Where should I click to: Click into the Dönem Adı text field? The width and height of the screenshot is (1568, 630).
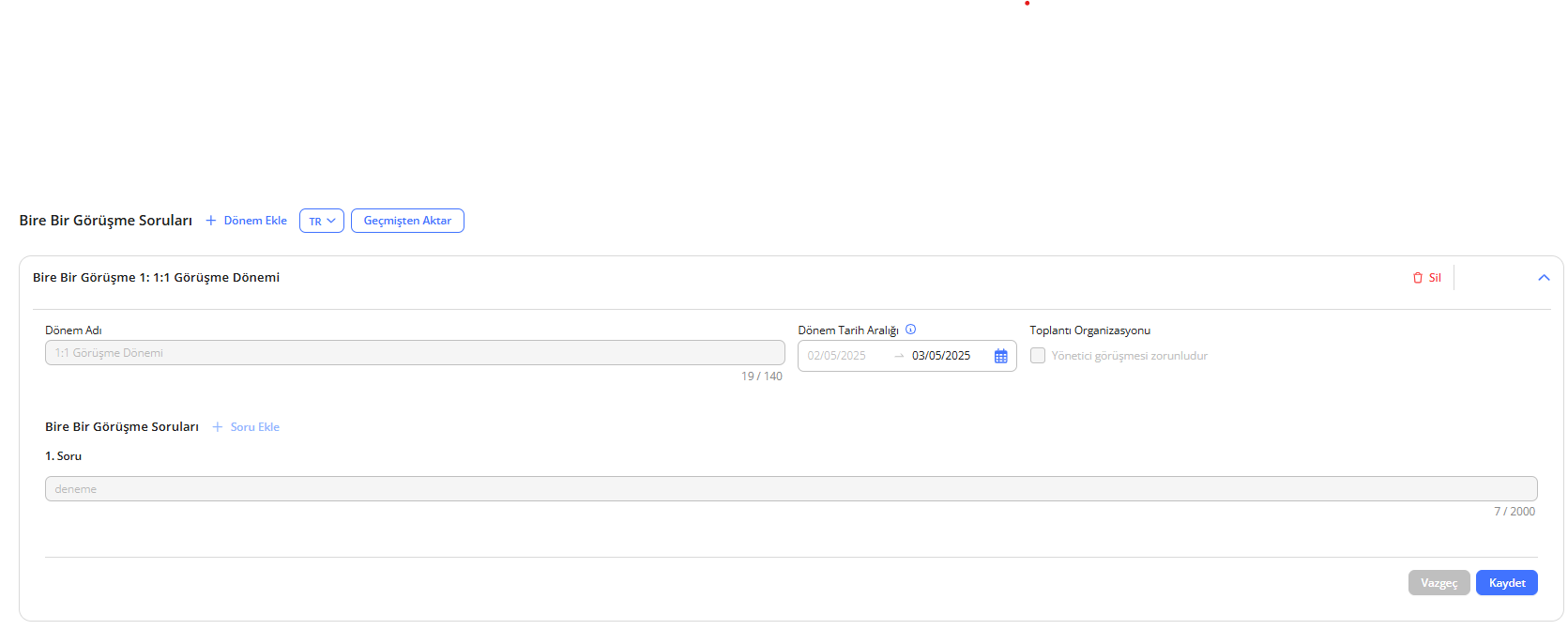[x=415, y=353]
